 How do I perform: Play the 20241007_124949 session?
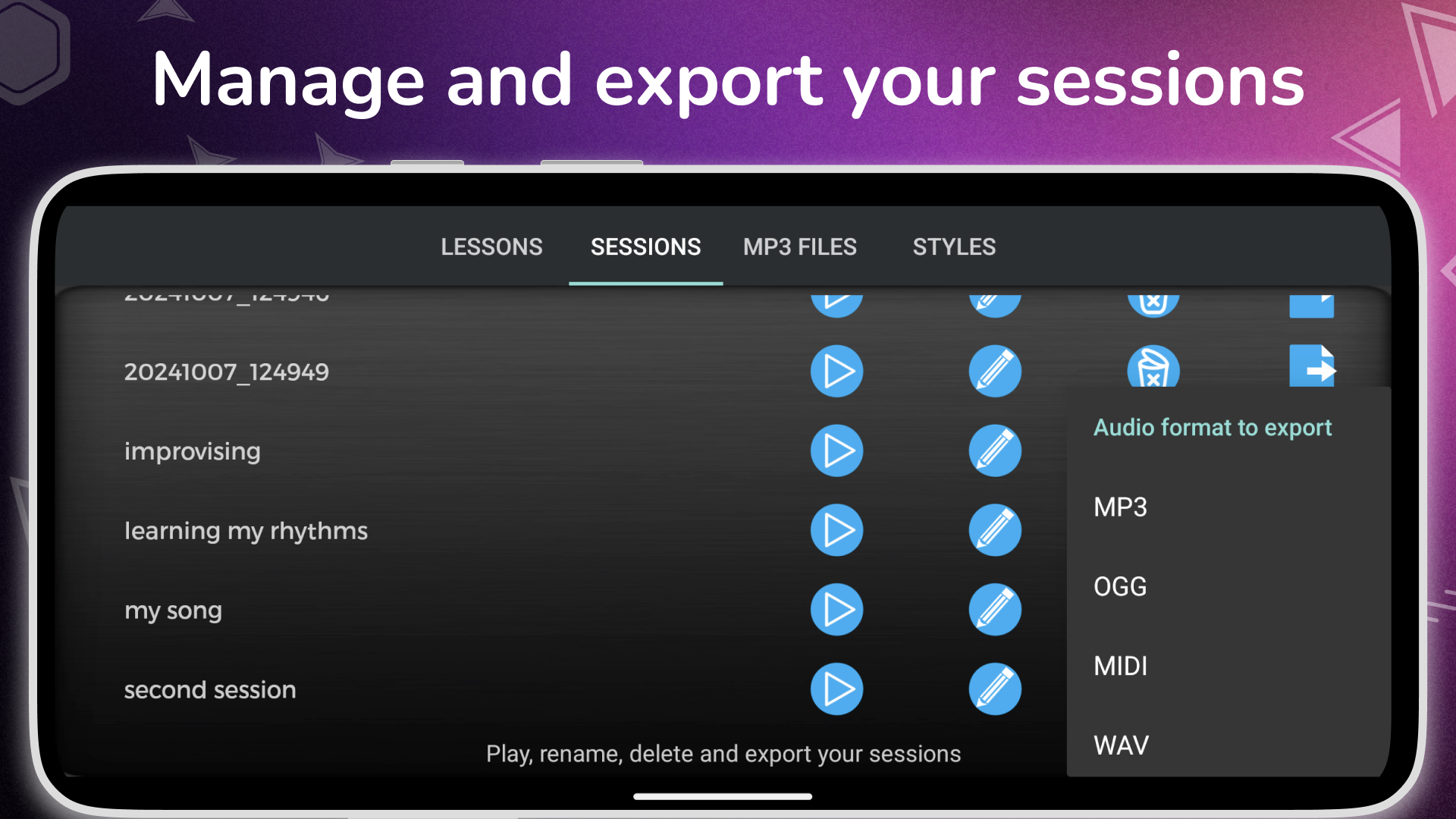coord(836,372)
